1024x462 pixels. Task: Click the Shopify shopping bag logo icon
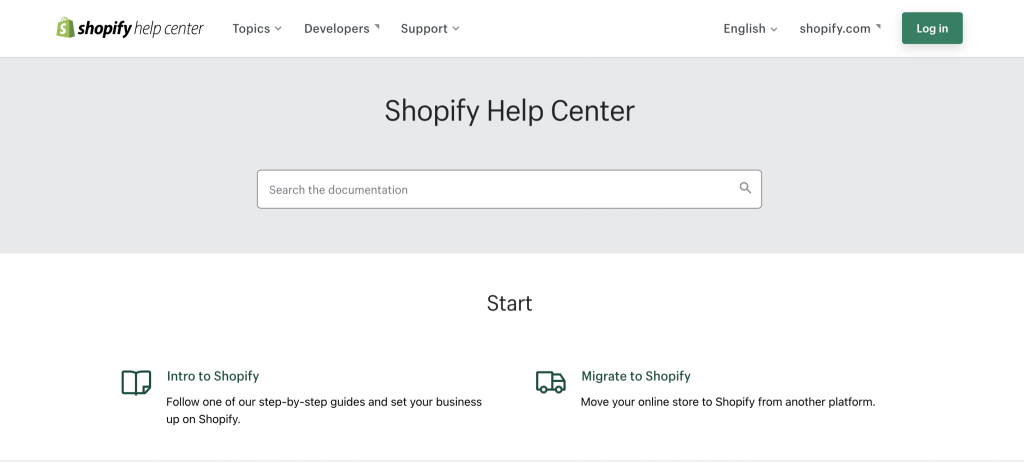pyautogui.click(x=65, y=27)
